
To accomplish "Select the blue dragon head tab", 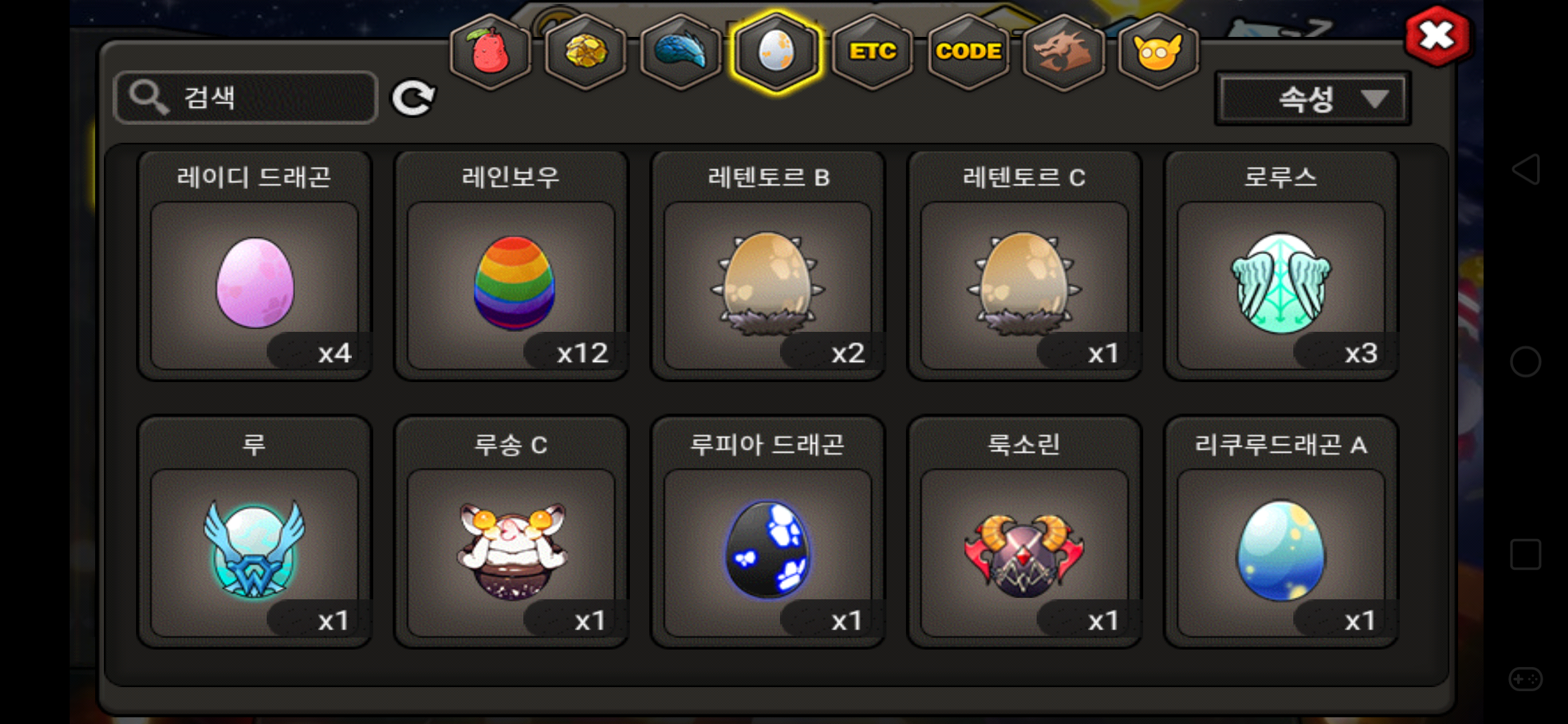I will (x=681, y=52).
